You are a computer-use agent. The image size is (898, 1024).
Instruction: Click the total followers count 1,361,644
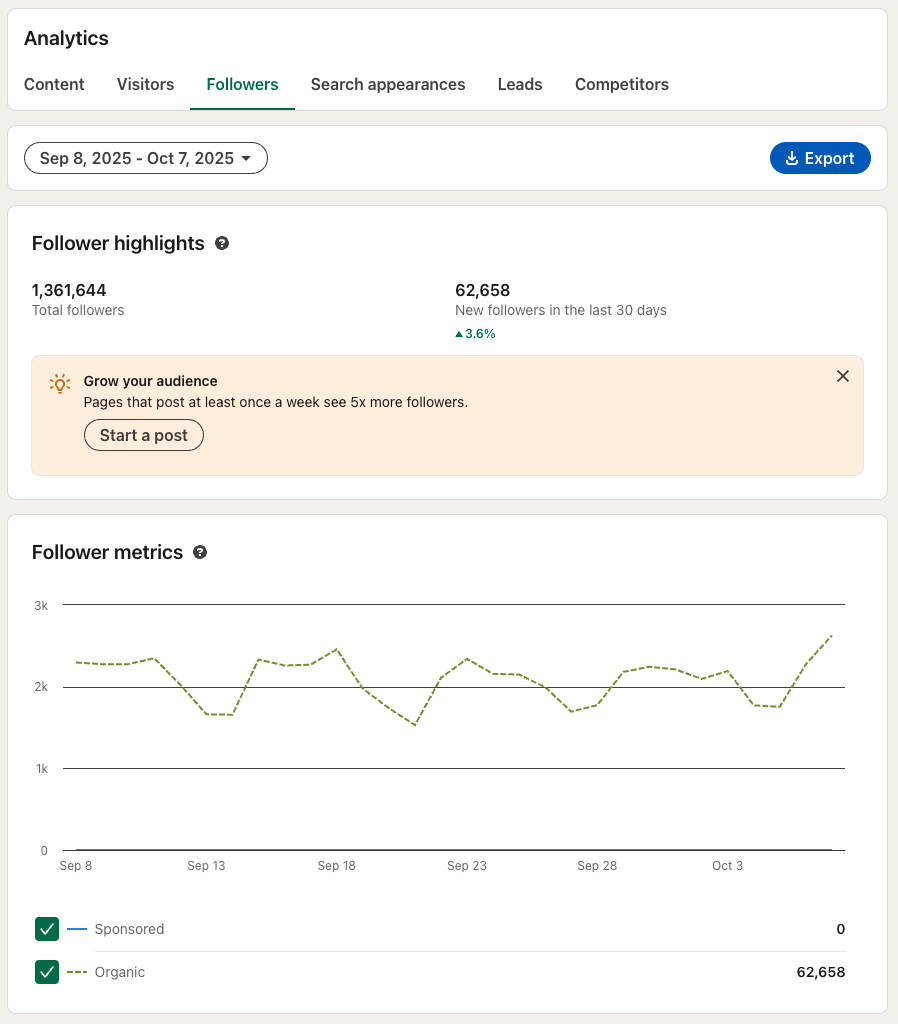(69, 290)
